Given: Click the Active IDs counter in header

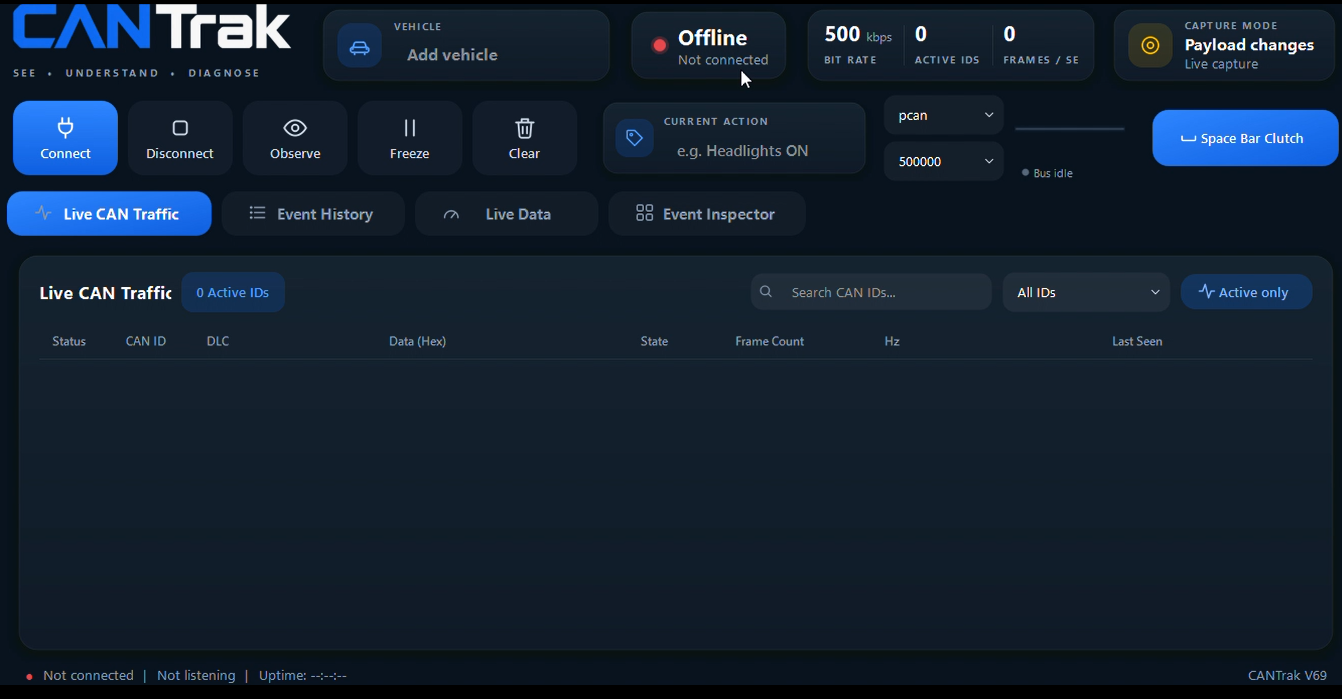Looking at the screenshot, I should (x=947, y=45).
